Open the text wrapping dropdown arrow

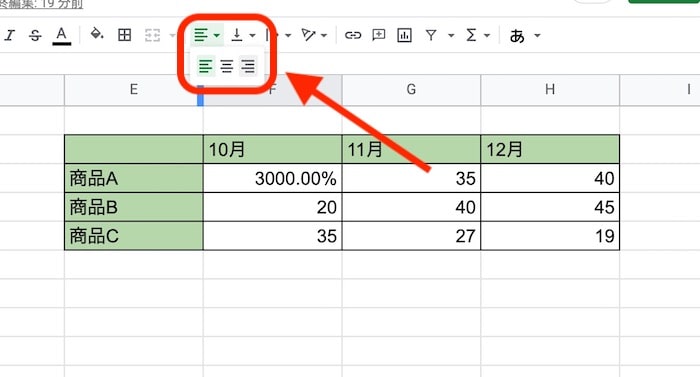pyautogui.click(x=288, y=35)
